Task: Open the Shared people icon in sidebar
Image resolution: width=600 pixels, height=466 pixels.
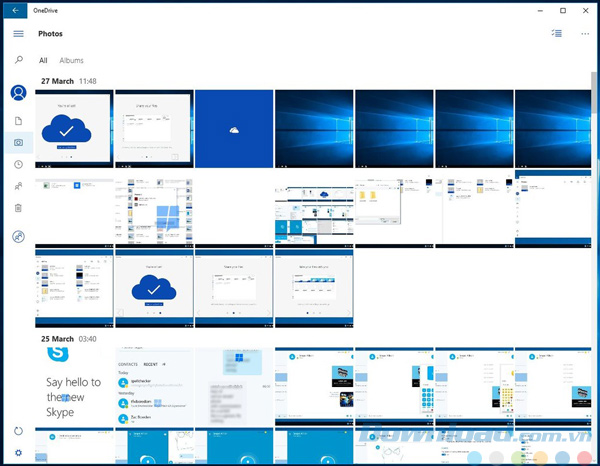Action: click(18, 186)
